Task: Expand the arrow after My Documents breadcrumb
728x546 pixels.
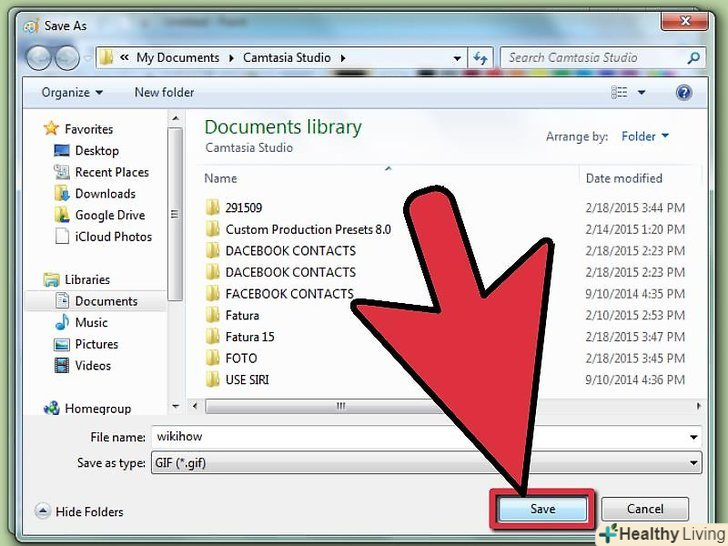Action: tap(231, 58)
